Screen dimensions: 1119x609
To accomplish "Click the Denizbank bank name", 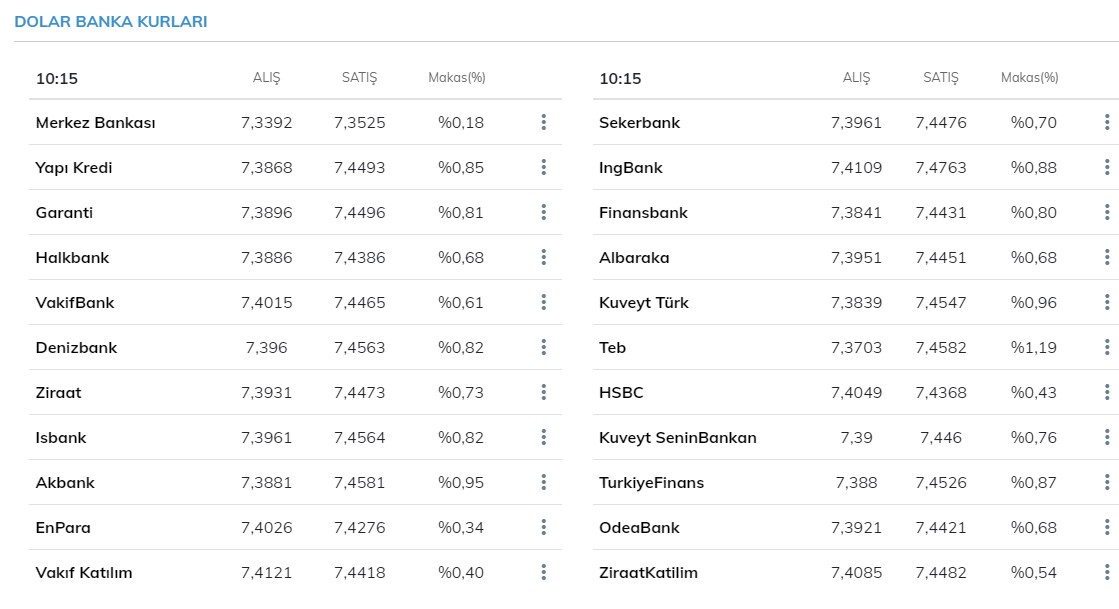I will pyautogui.click(x=76, y=347).
